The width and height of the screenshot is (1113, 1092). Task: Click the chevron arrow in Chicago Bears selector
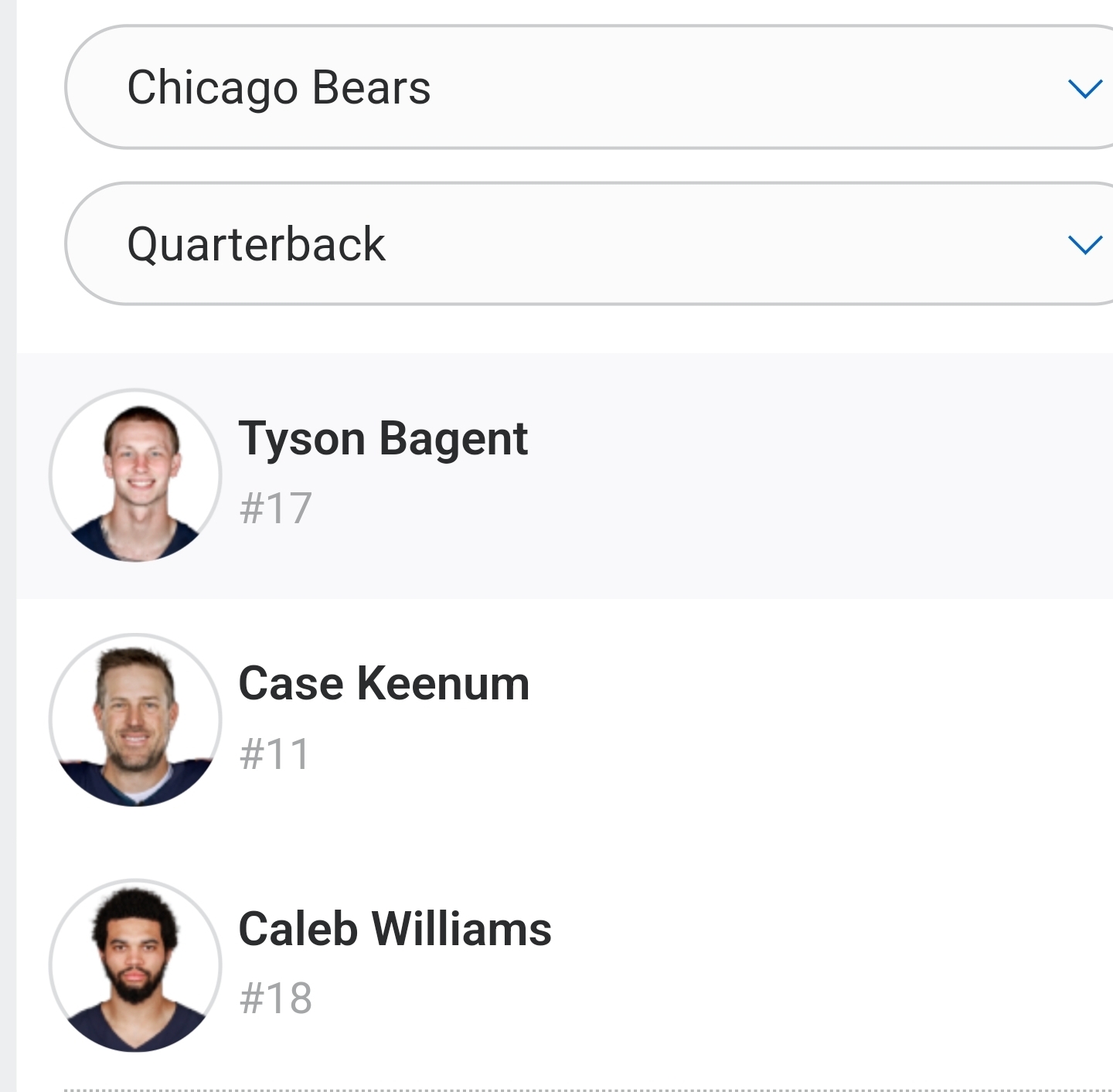point(1084,89)
